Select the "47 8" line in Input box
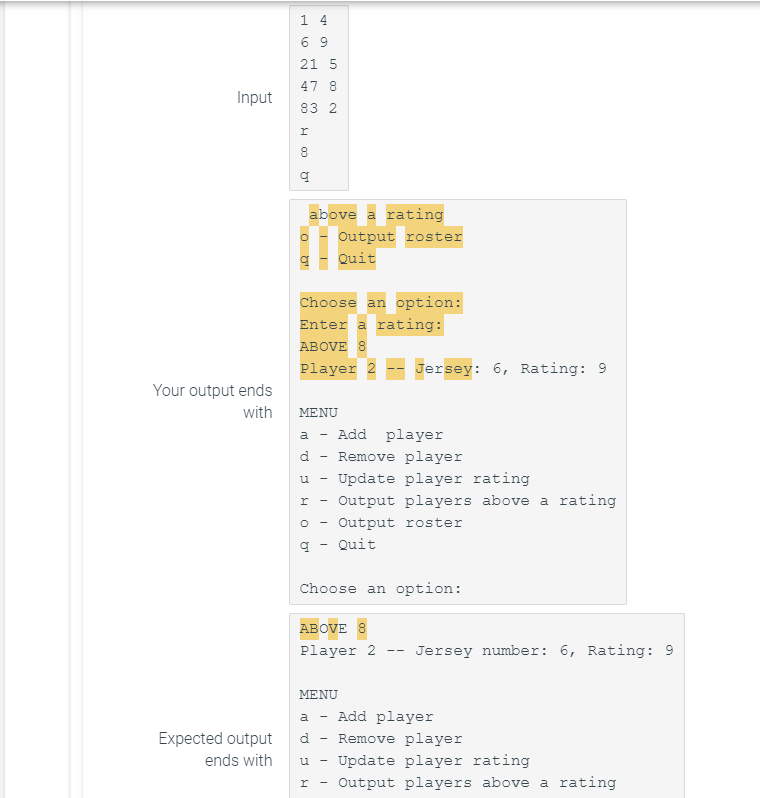Screen dimensions: 760x798 click(318, 86)
